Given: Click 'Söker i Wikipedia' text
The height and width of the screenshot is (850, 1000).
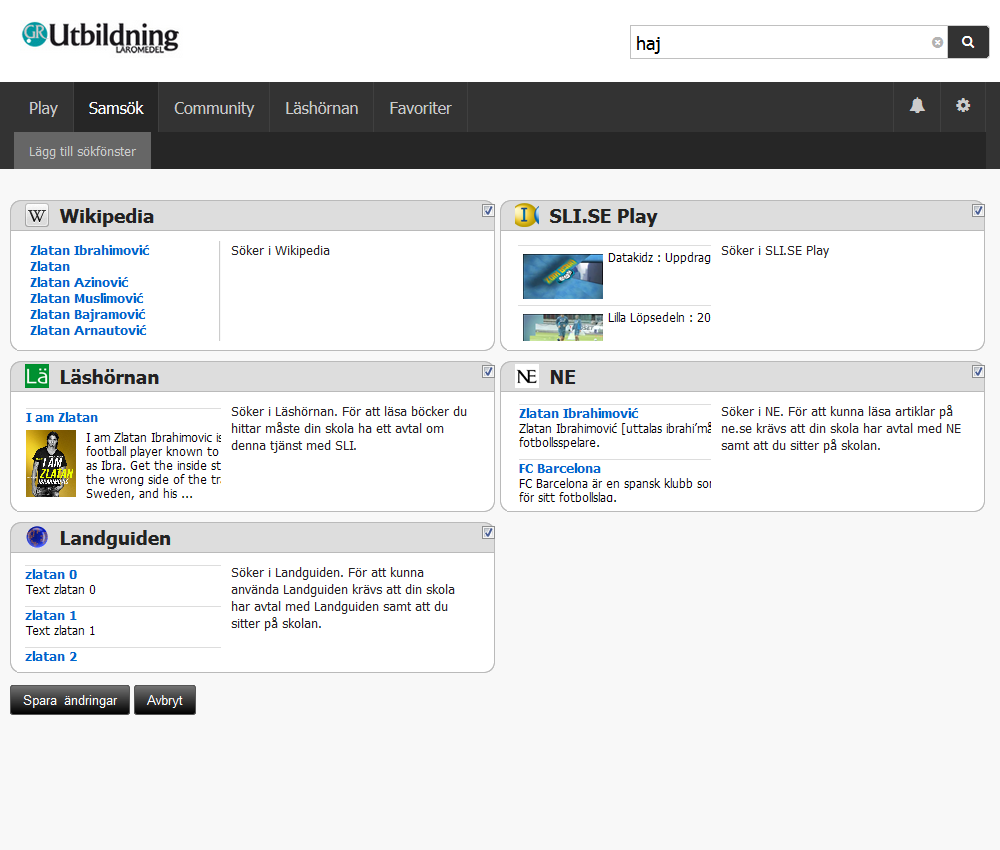Looking at the screenshot, I should point(280,251).
